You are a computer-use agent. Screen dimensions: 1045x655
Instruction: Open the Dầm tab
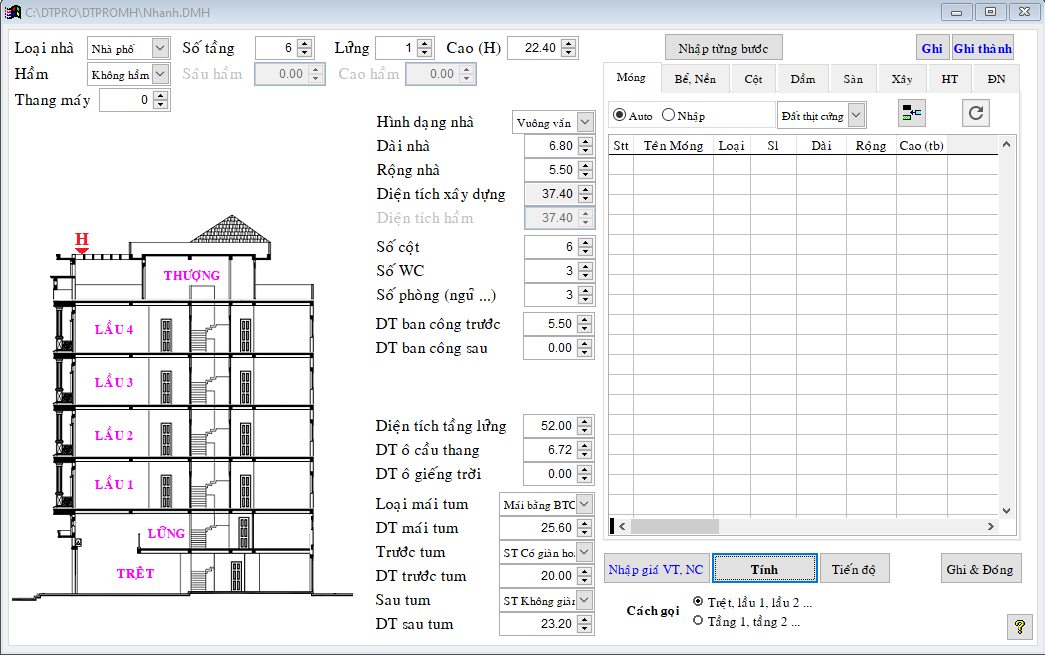tap(802, 79)
